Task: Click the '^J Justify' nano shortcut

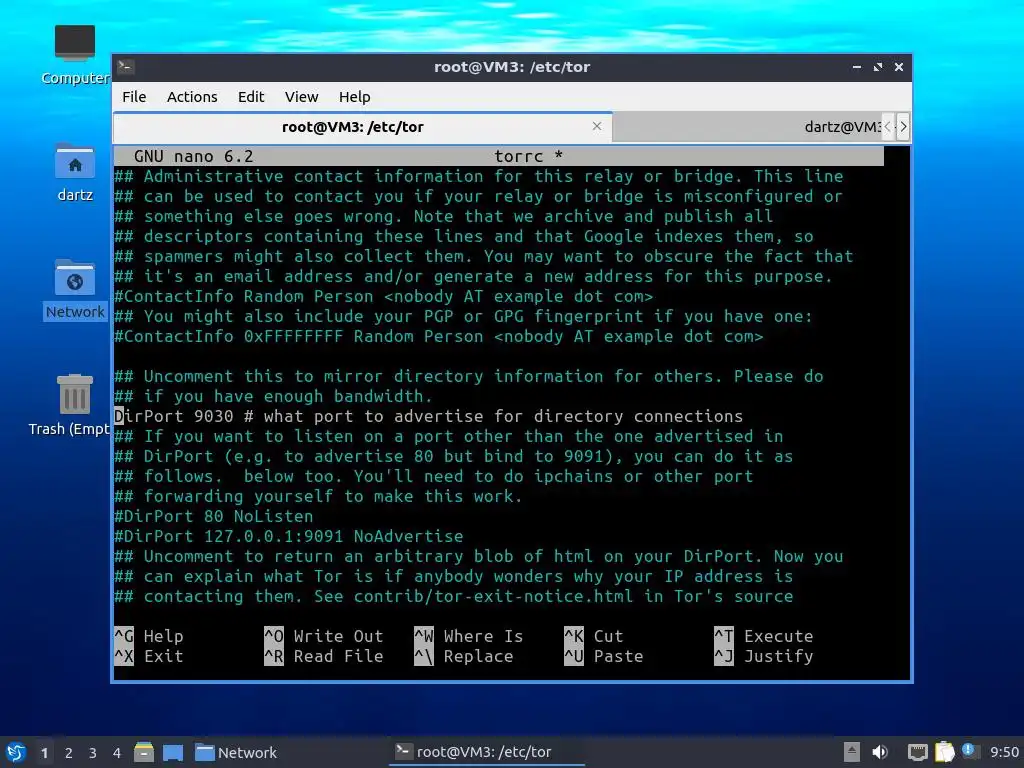Action: pyautogui.click(x=764, y=656)
